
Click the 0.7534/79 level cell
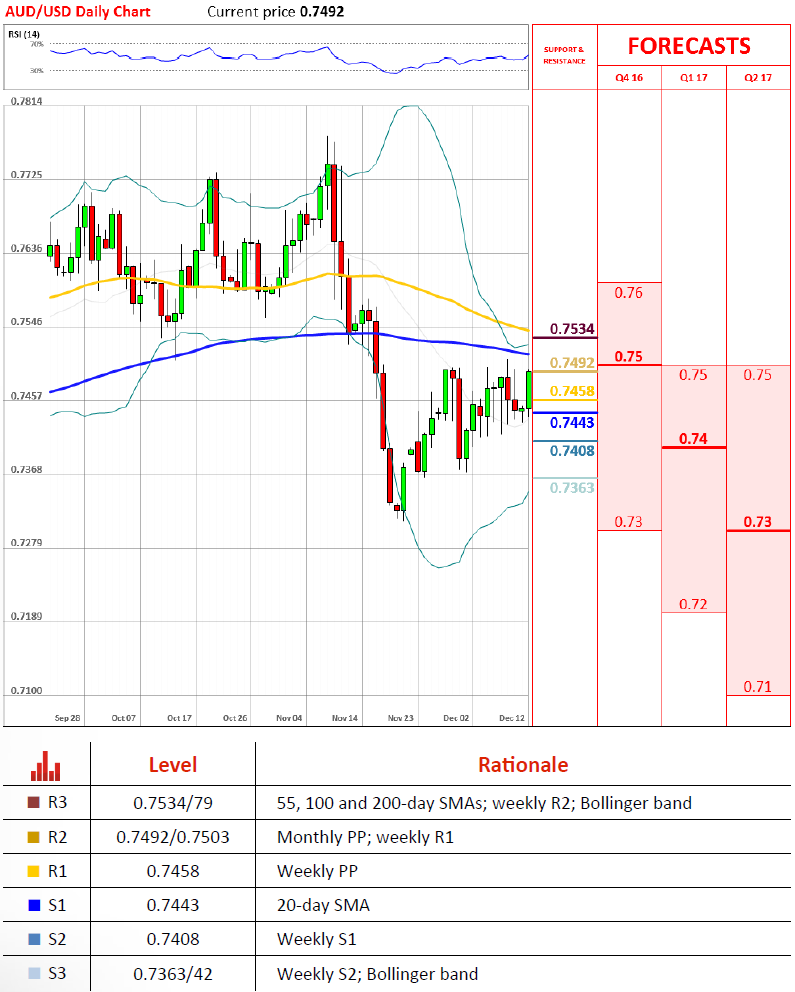tap(173, 803)
